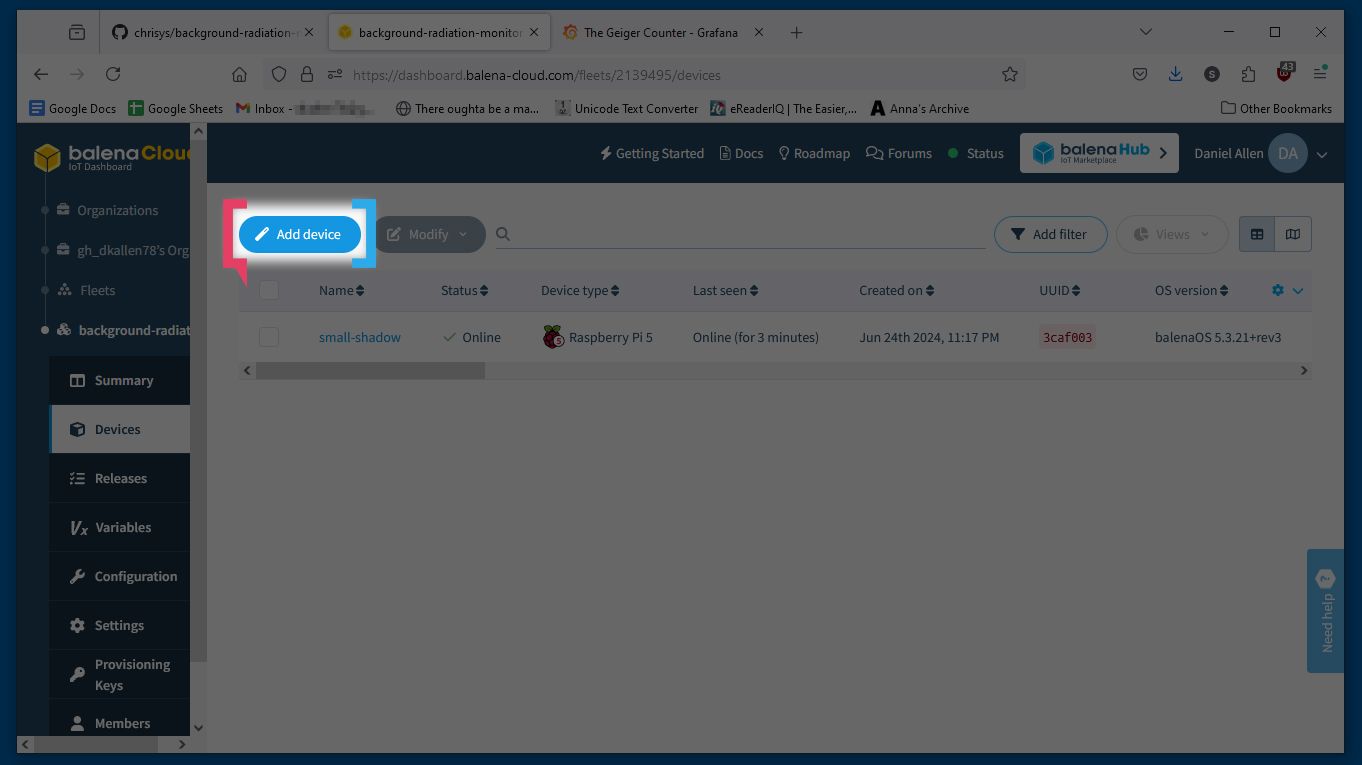Open the Settings sidebar tab

pos(120,625)
